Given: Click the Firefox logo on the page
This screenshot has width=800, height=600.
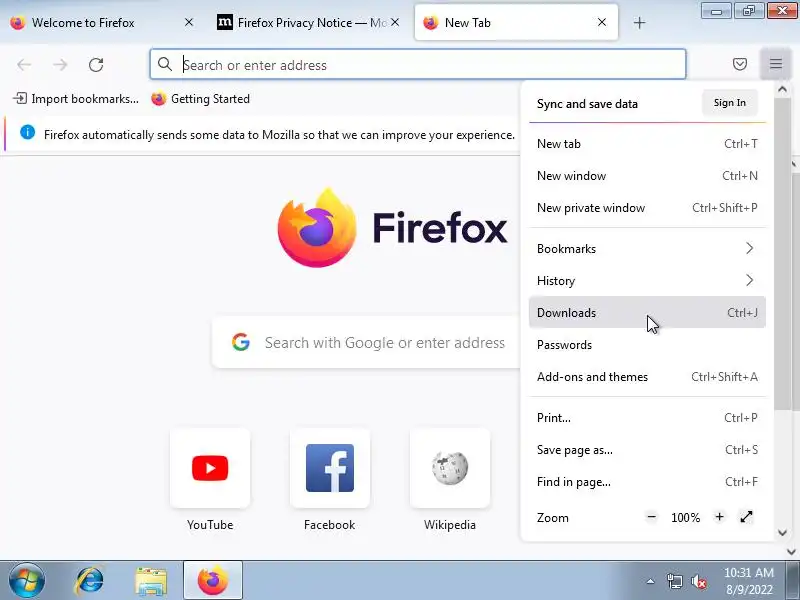Looking at the screenshot, I should pos(316,228).
